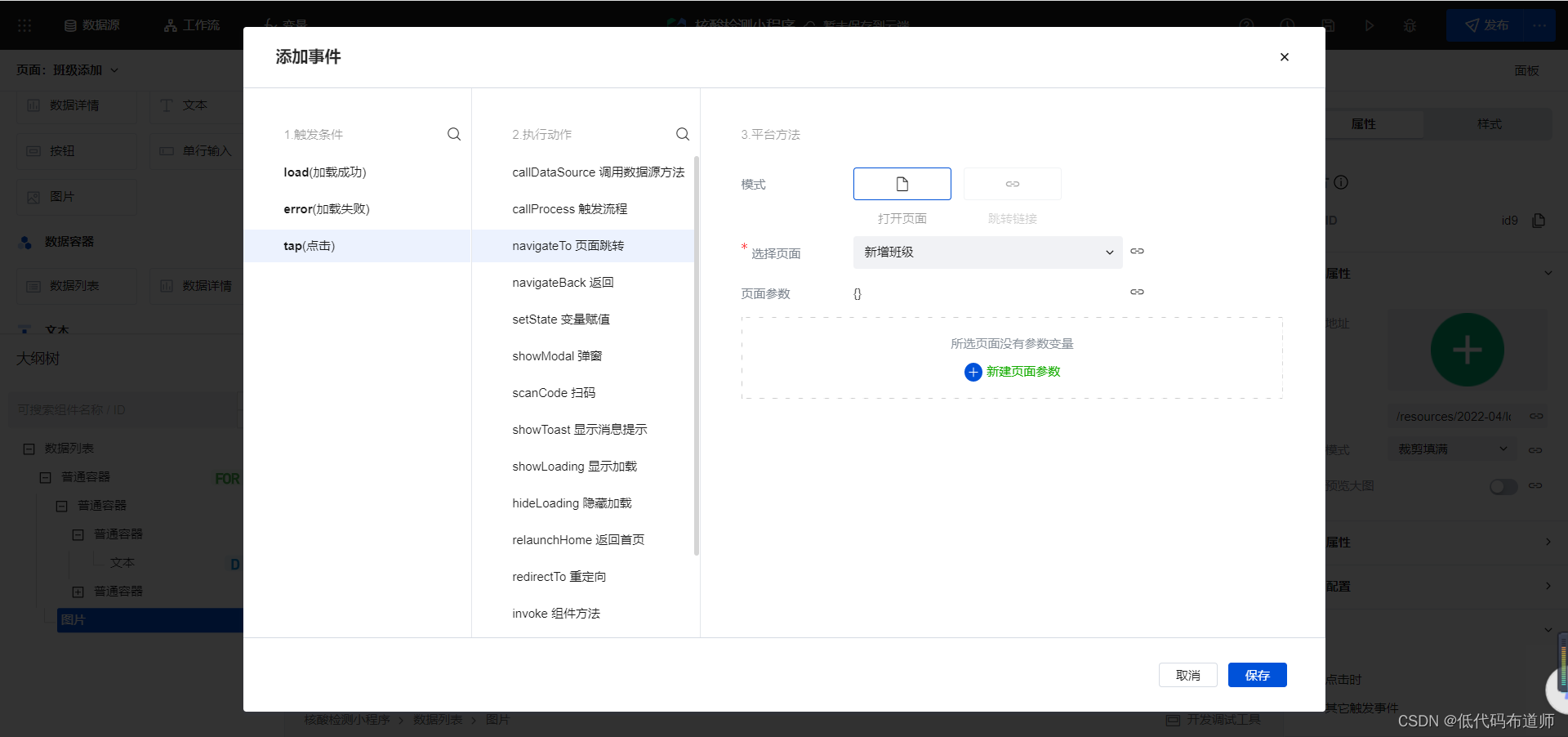Viewport: 1568px width, 737px height.
Task: Pick the 按钮 component
Action: (77, 151)
